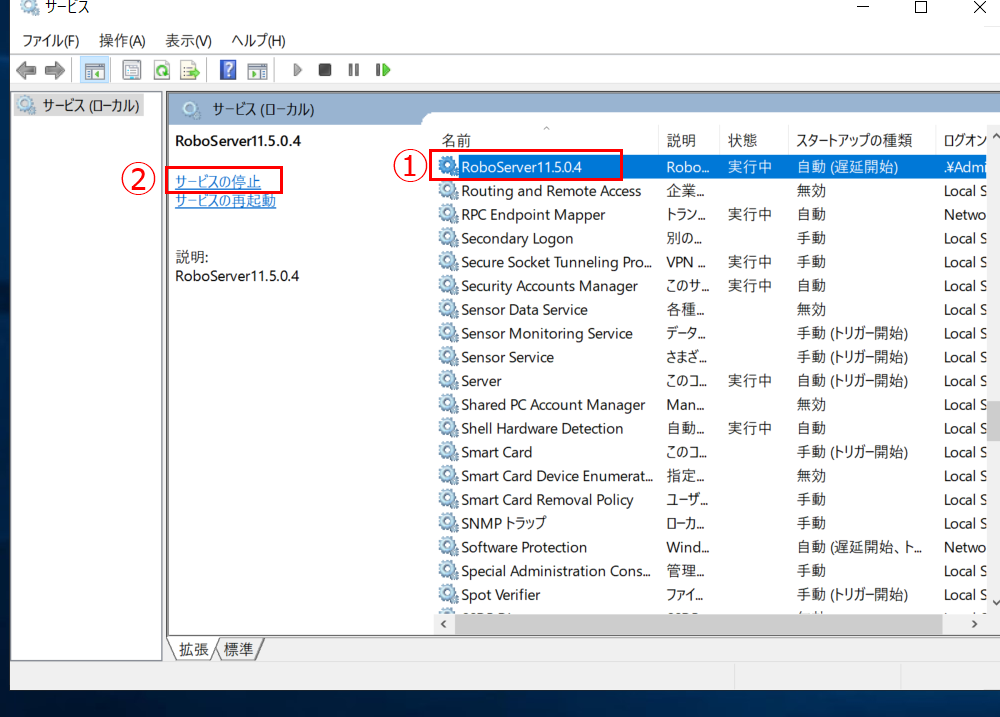
Task: Click 実行中 status in Server row
Action: (750, 381)
